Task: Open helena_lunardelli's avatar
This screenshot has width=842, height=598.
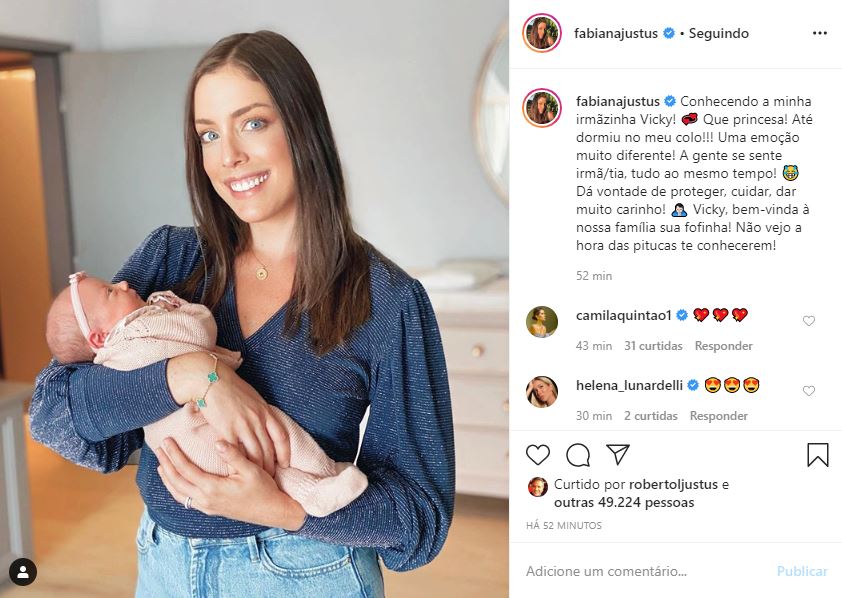Action: [542, 392]
